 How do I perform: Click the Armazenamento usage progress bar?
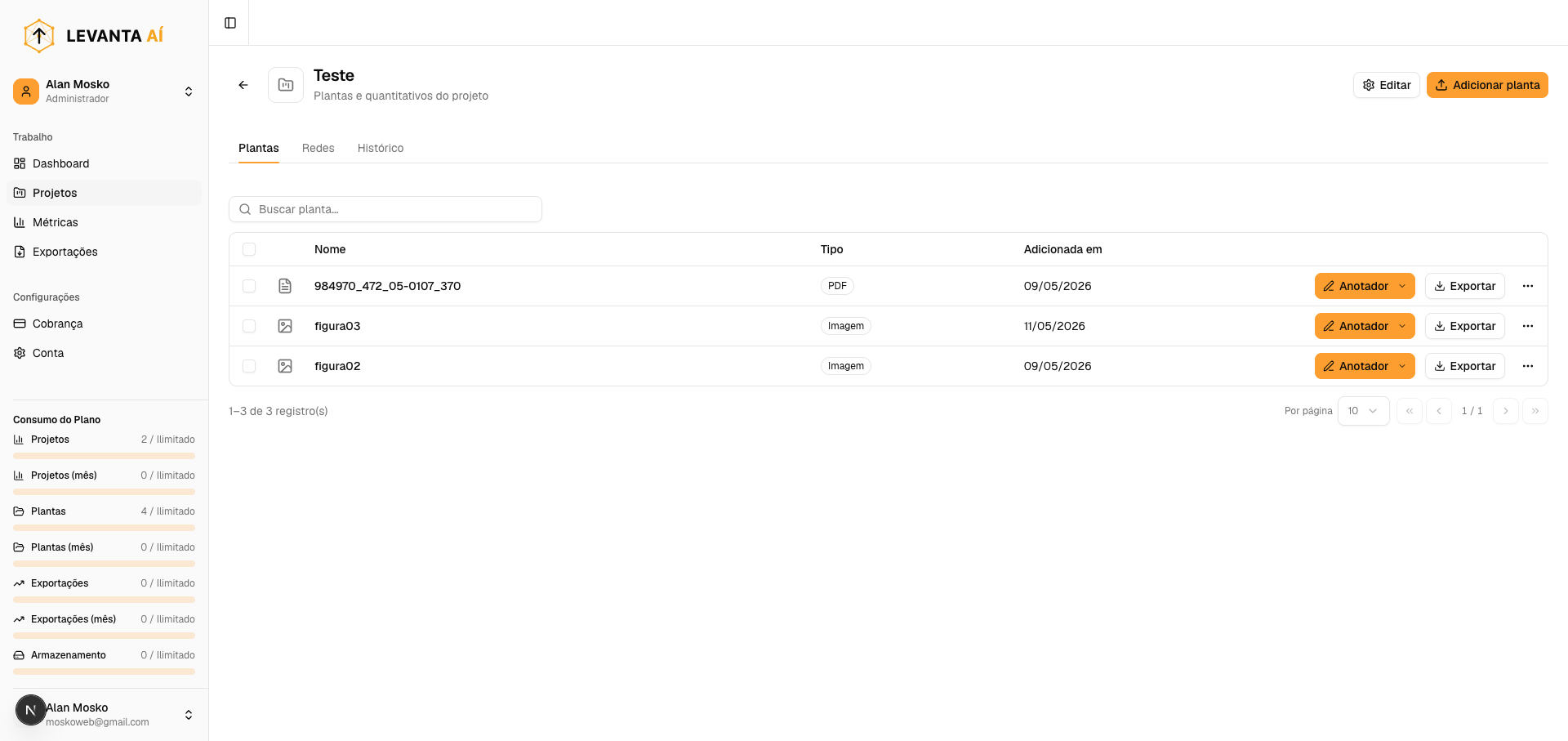click(x=104, y=672)
